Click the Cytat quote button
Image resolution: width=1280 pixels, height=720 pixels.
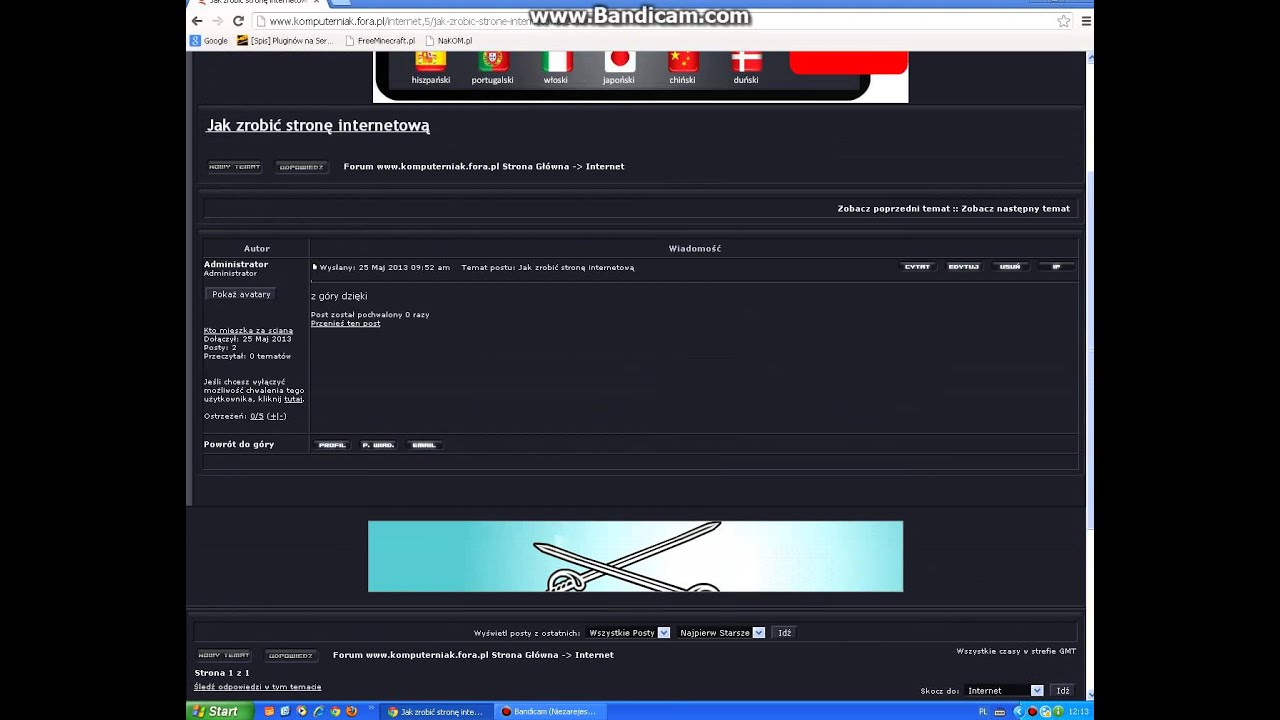[x=917, y=267]
